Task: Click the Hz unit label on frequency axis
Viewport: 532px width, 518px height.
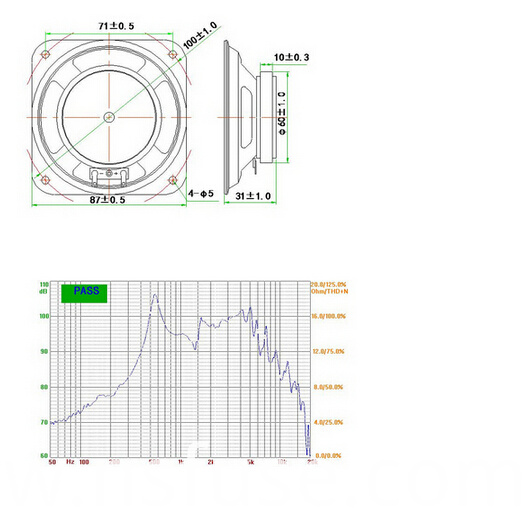Action: click(x=70, y=462)
